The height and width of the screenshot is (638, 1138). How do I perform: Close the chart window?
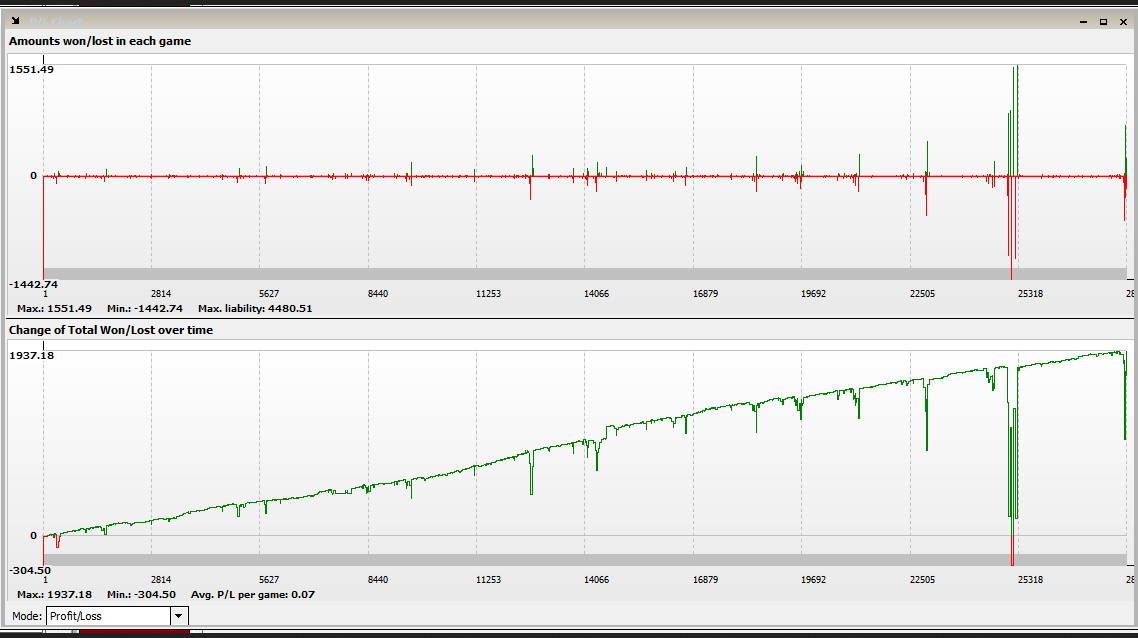click(x=1123, y=21)
